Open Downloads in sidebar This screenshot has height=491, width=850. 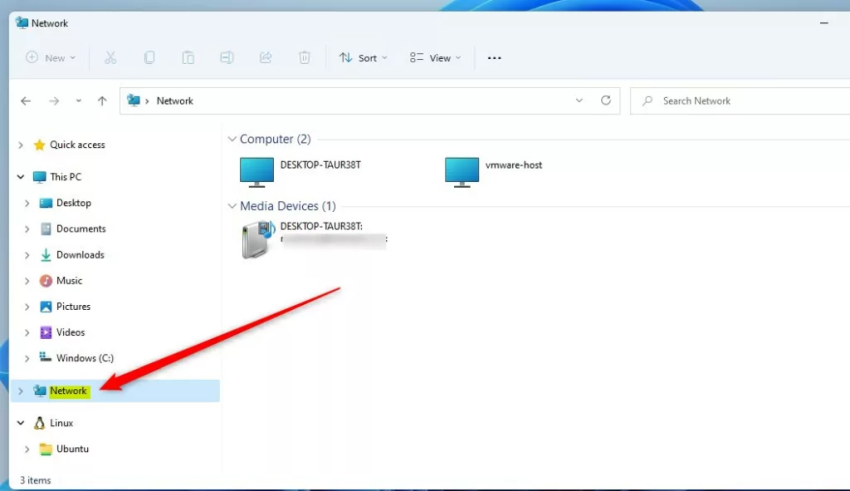coord(80,255)
